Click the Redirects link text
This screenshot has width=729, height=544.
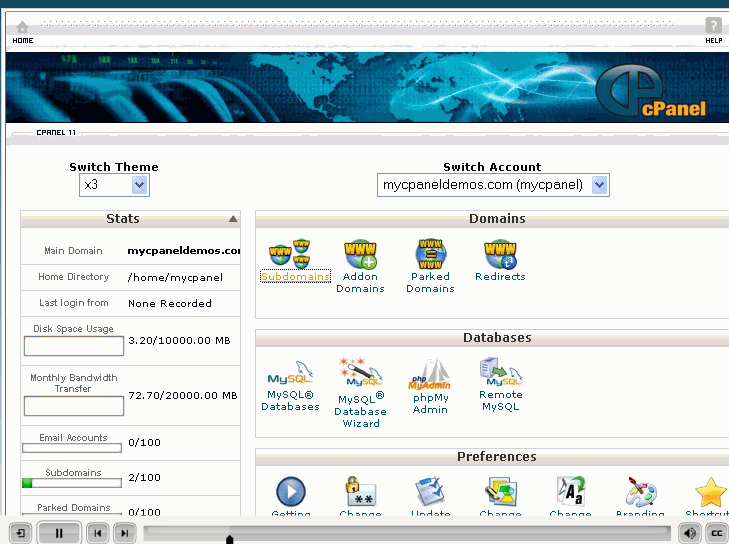coord(500,276)
